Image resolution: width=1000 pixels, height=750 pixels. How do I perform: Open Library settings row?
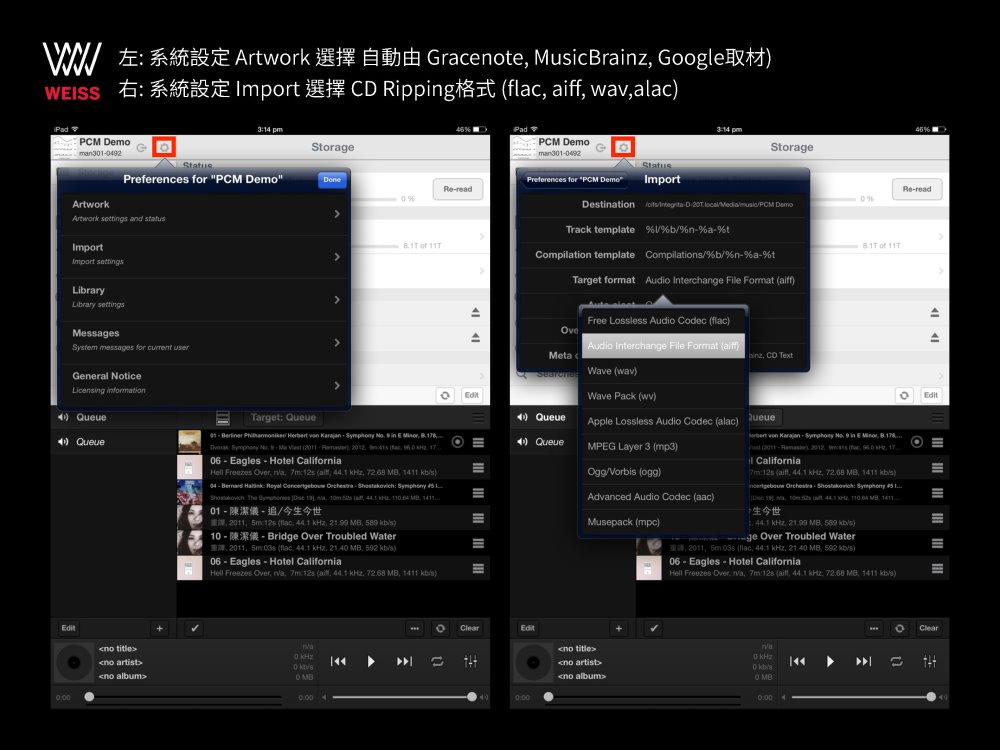point(203,299)
